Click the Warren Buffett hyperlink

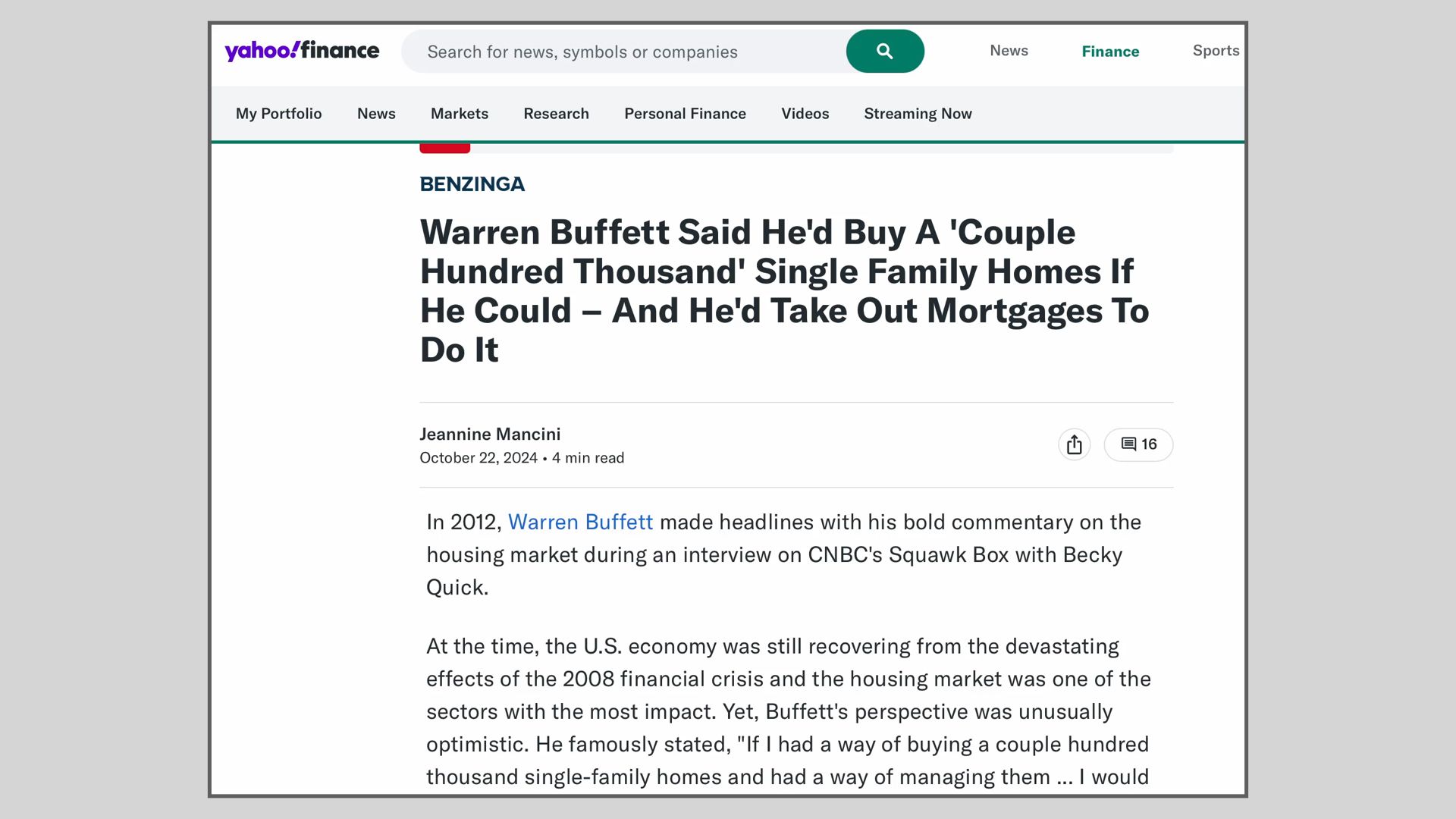pyautogui.click(x=580, y=522)
